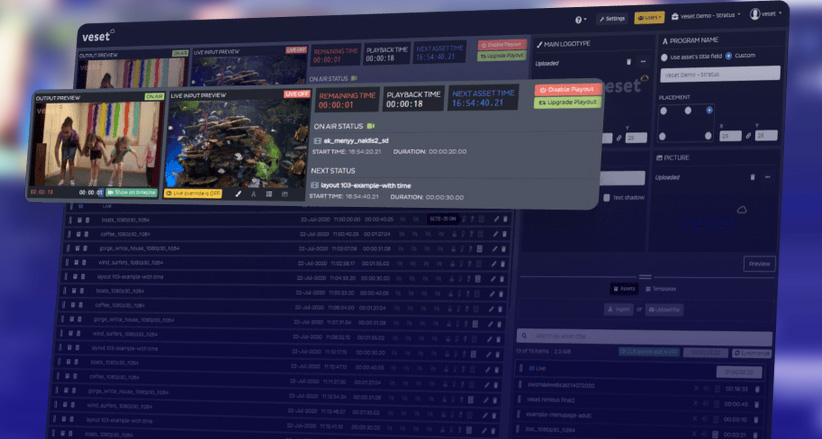822x439 pixels.
Task: Click the Upload file button
Action: coord(664,310)
